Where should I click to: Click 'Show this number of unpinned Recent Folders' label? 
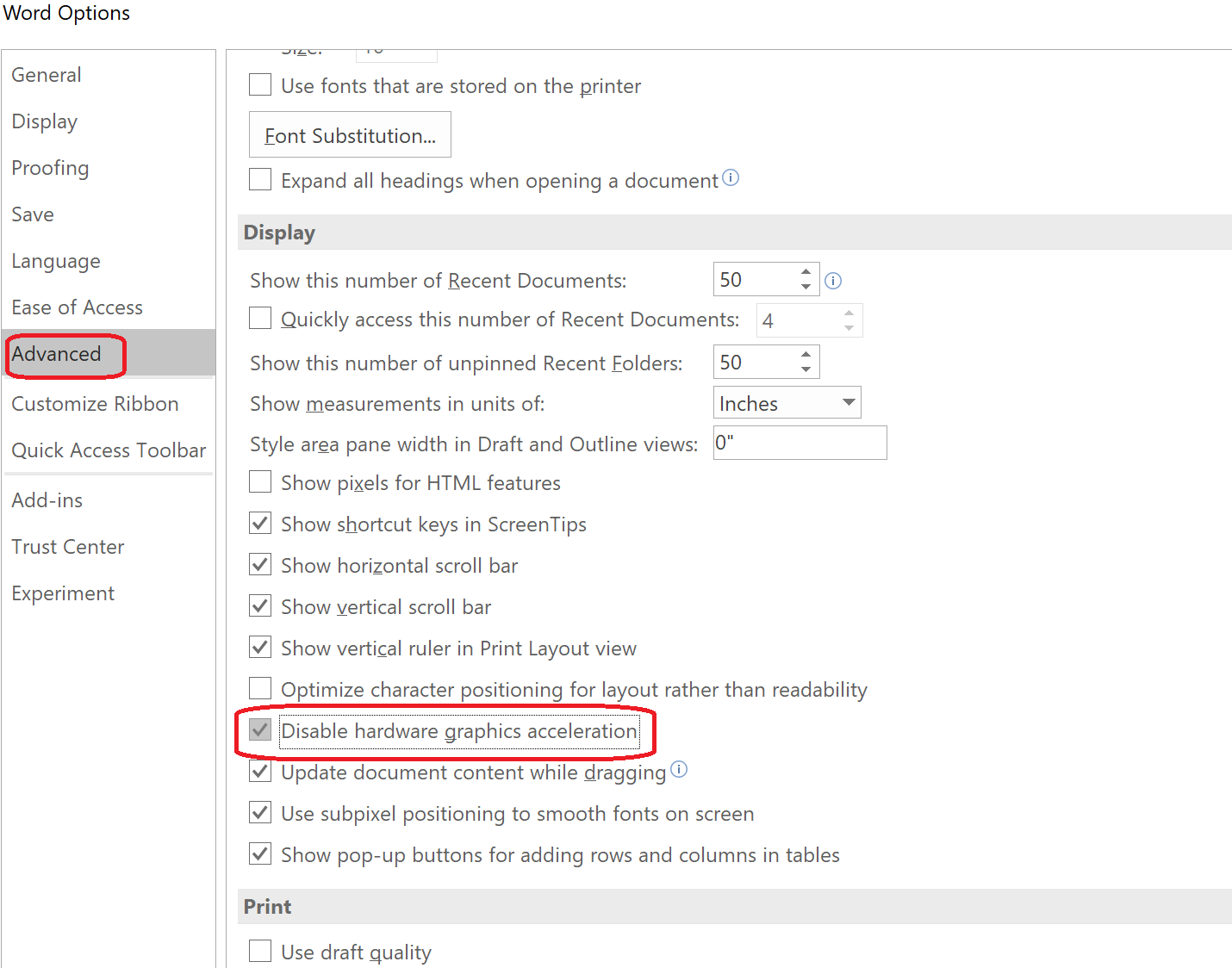click(466, 363)
